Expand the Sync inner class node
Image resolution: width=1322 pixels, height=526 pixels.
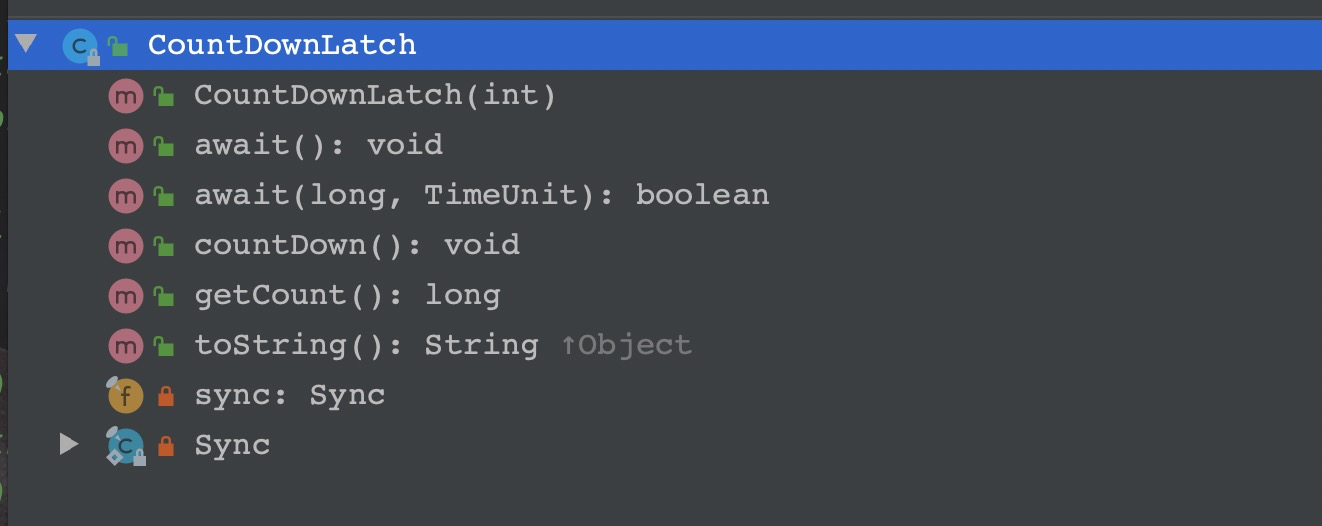coord(68,444)
